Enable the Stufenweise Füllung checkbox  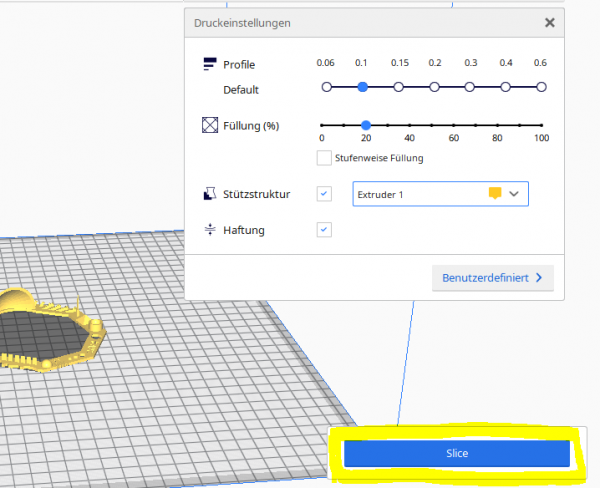tap(324, 157)
